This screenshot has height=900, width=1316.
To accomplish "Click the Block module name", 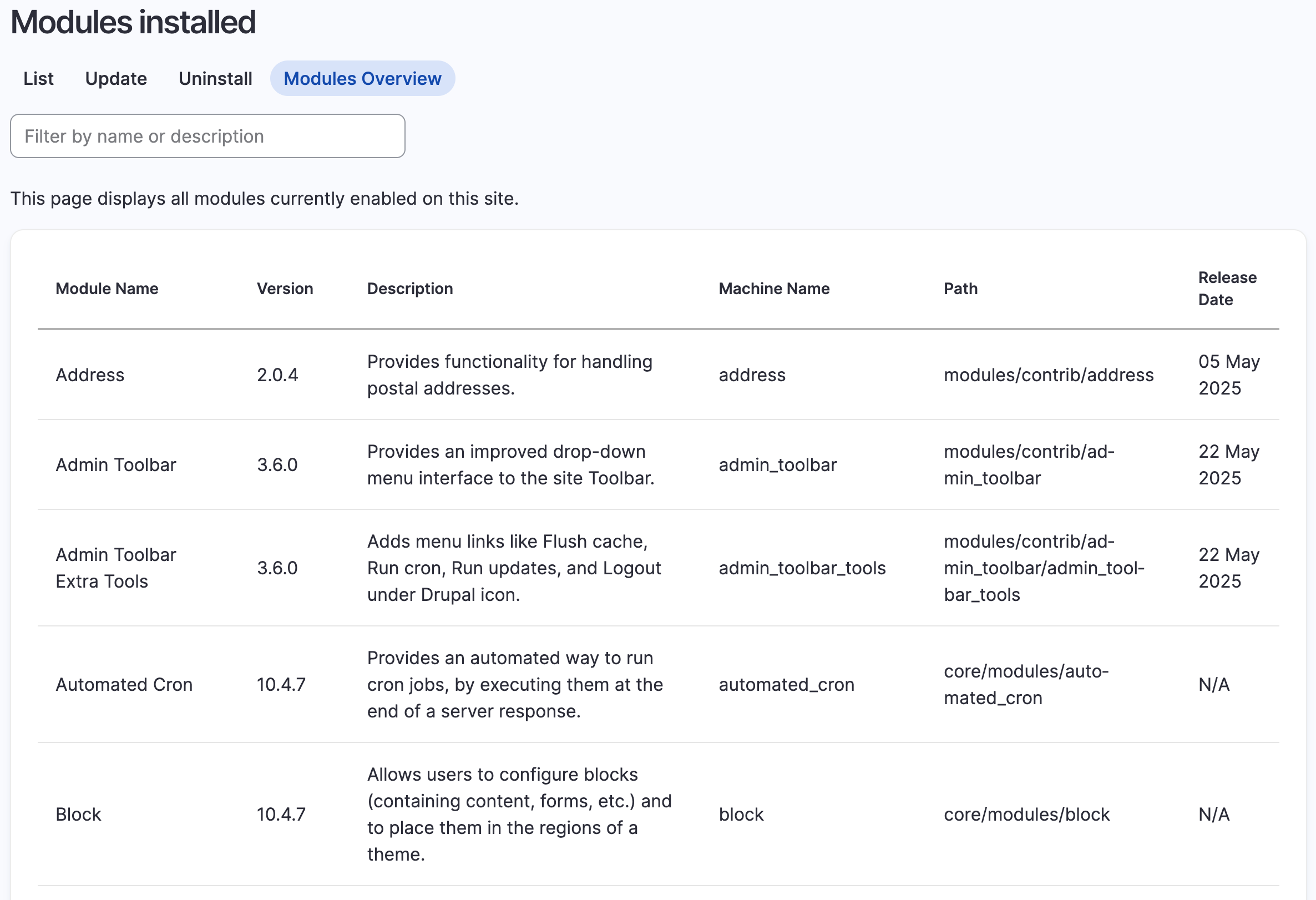I will click(78, 814).
